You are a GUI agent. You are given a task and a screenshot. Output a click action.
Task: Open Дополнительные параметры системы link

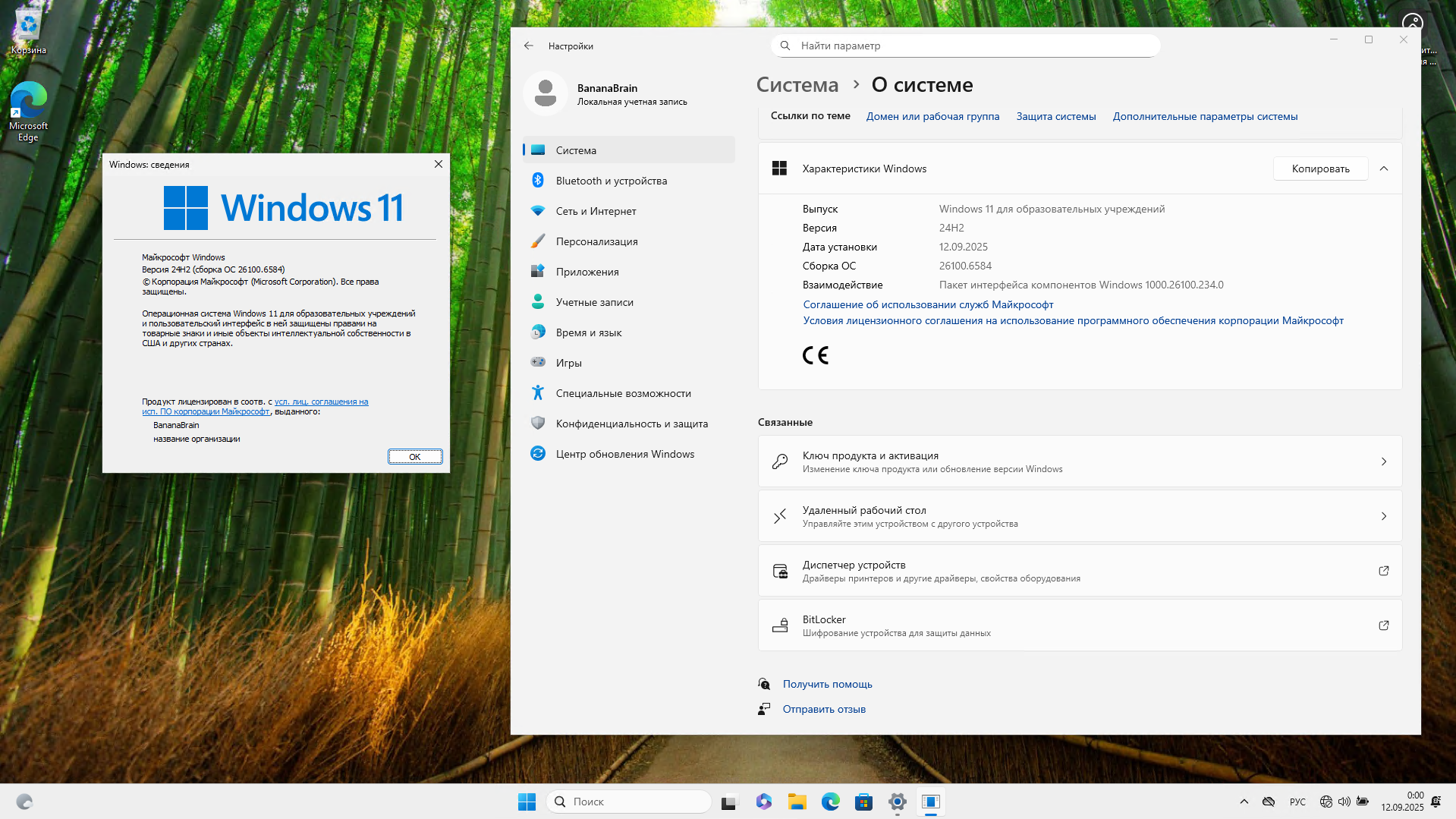tap(1205, 116)
